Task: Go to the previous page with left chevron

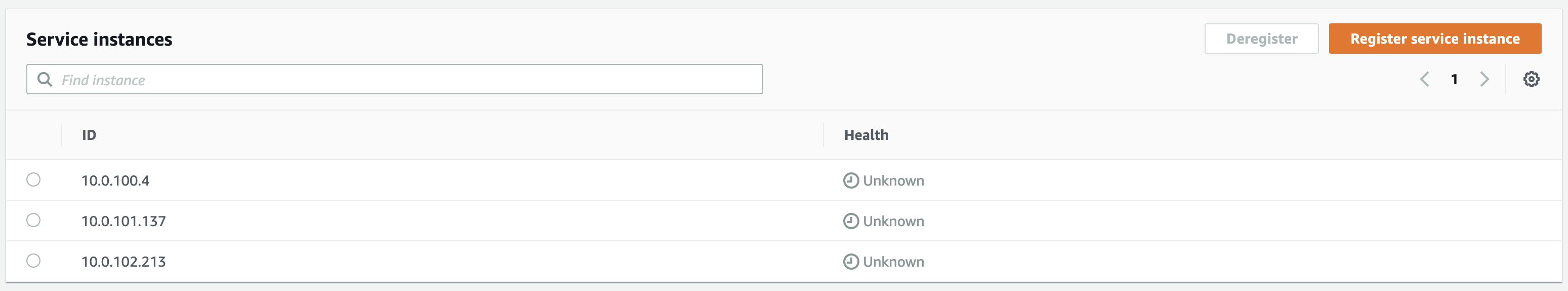Action: (x=1424, y=79)
